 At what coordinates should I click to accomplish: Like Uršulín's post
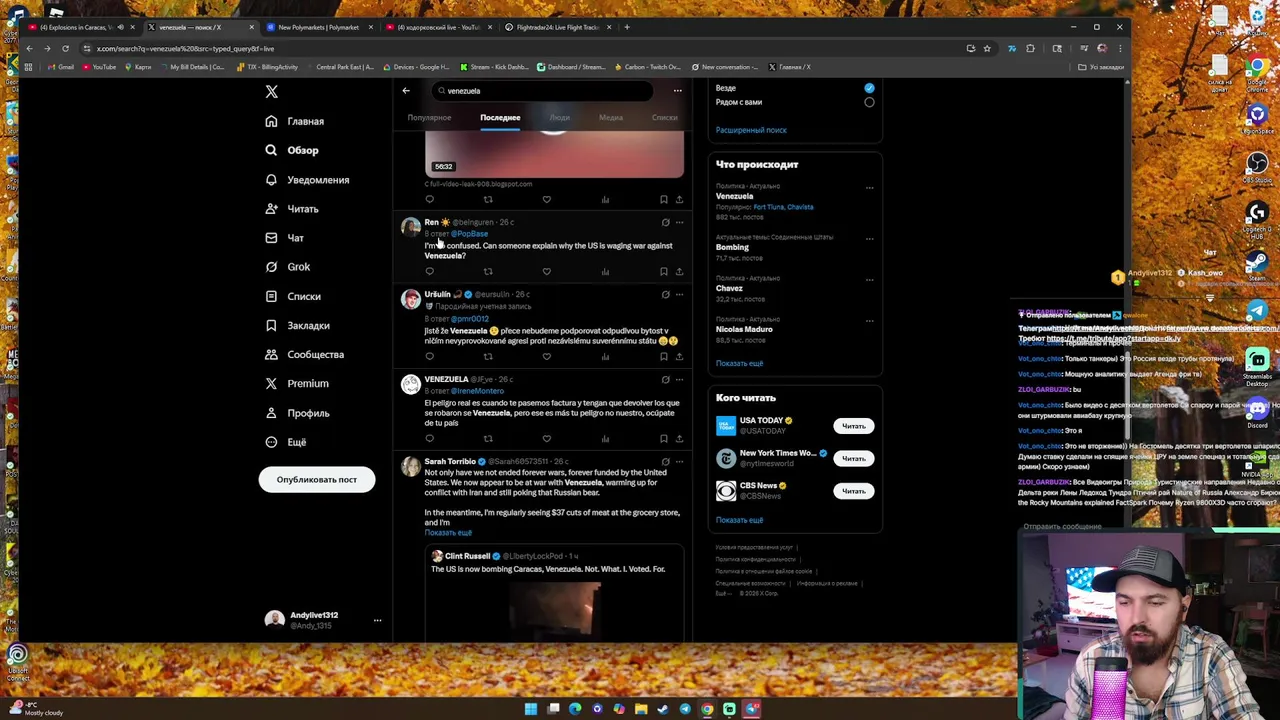point(546,356)
